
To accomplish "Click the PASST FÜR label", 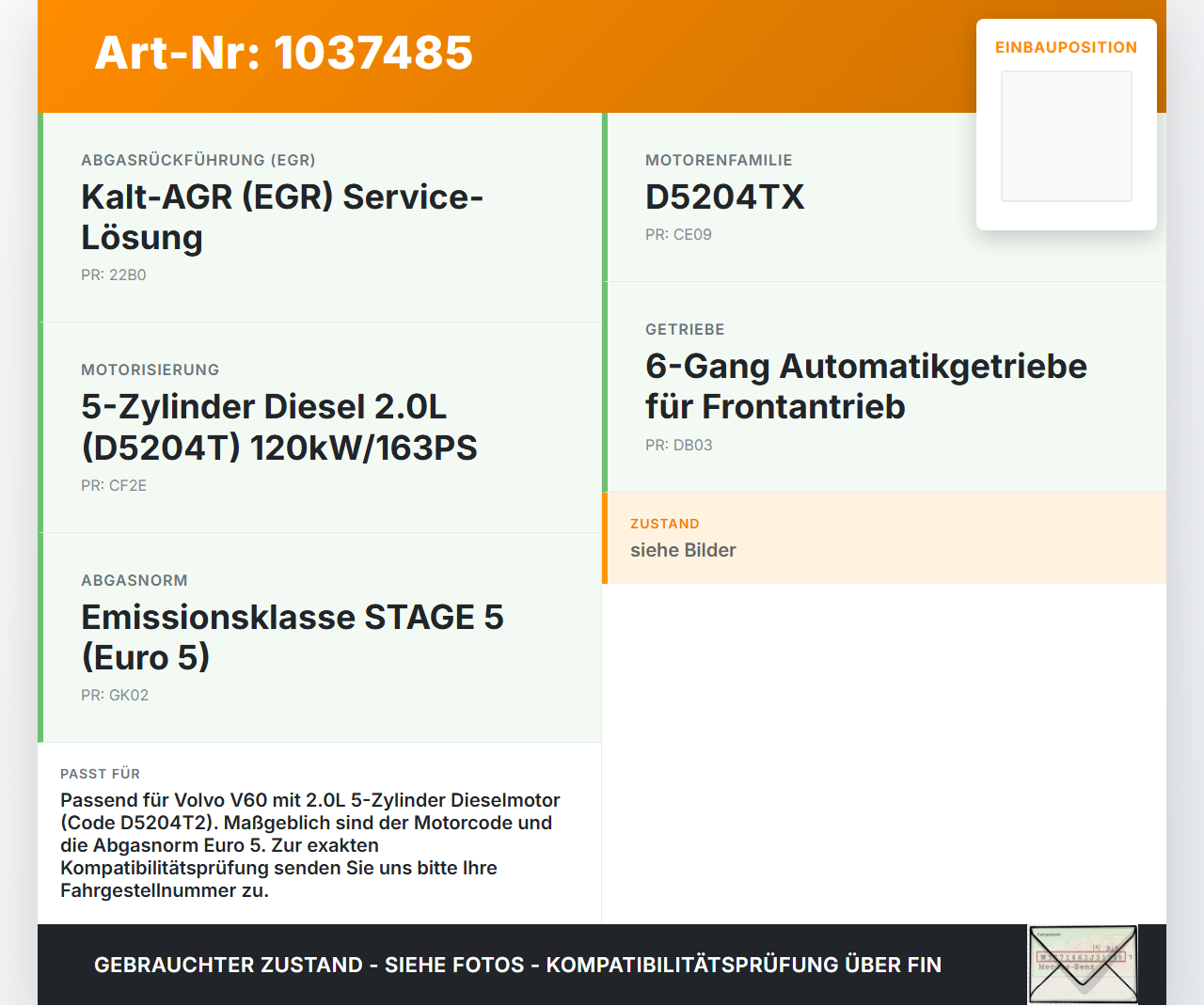I will [x=101, y=774].
